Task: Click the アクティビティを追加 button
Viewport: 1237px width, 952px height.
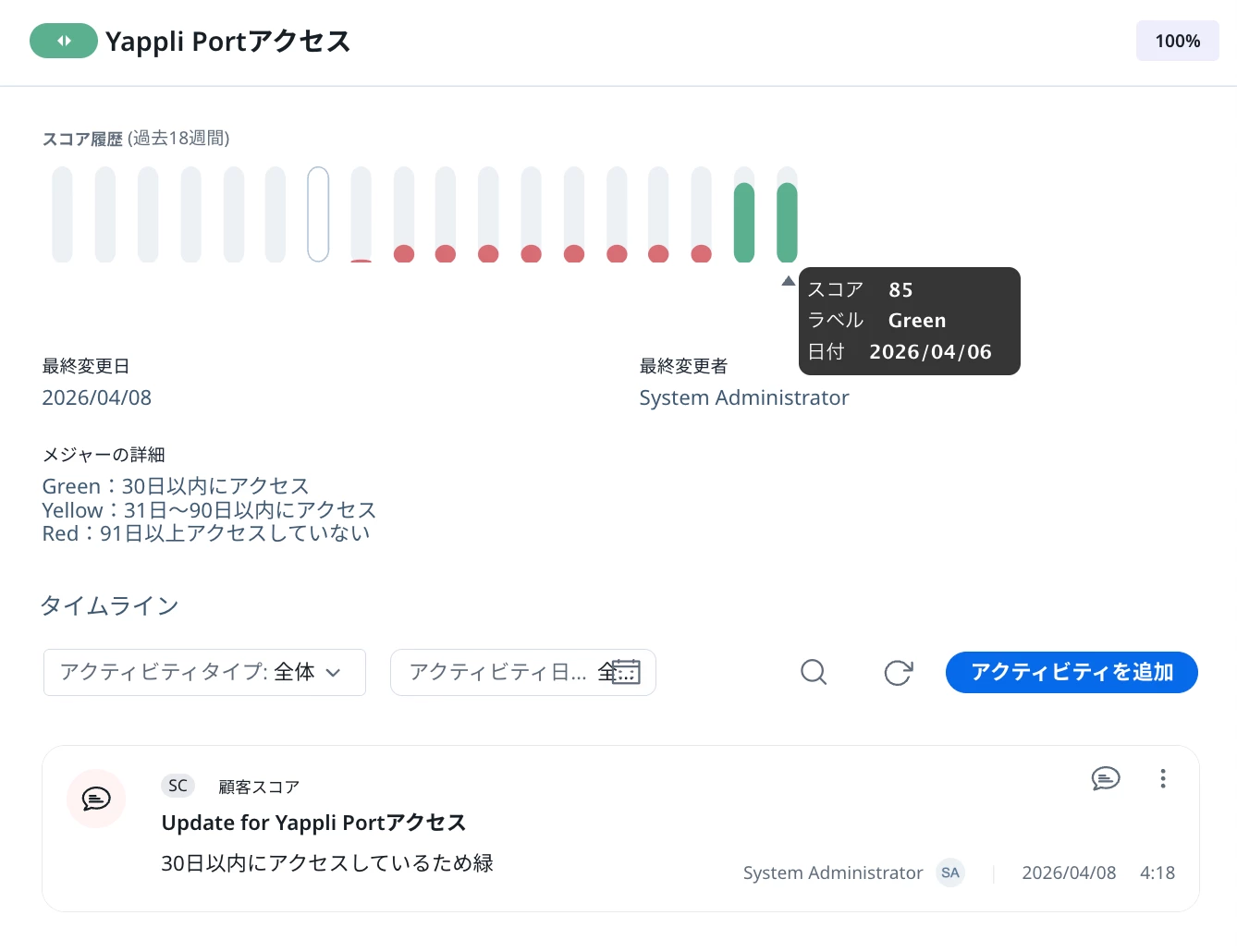Action: coord(1072,672)
